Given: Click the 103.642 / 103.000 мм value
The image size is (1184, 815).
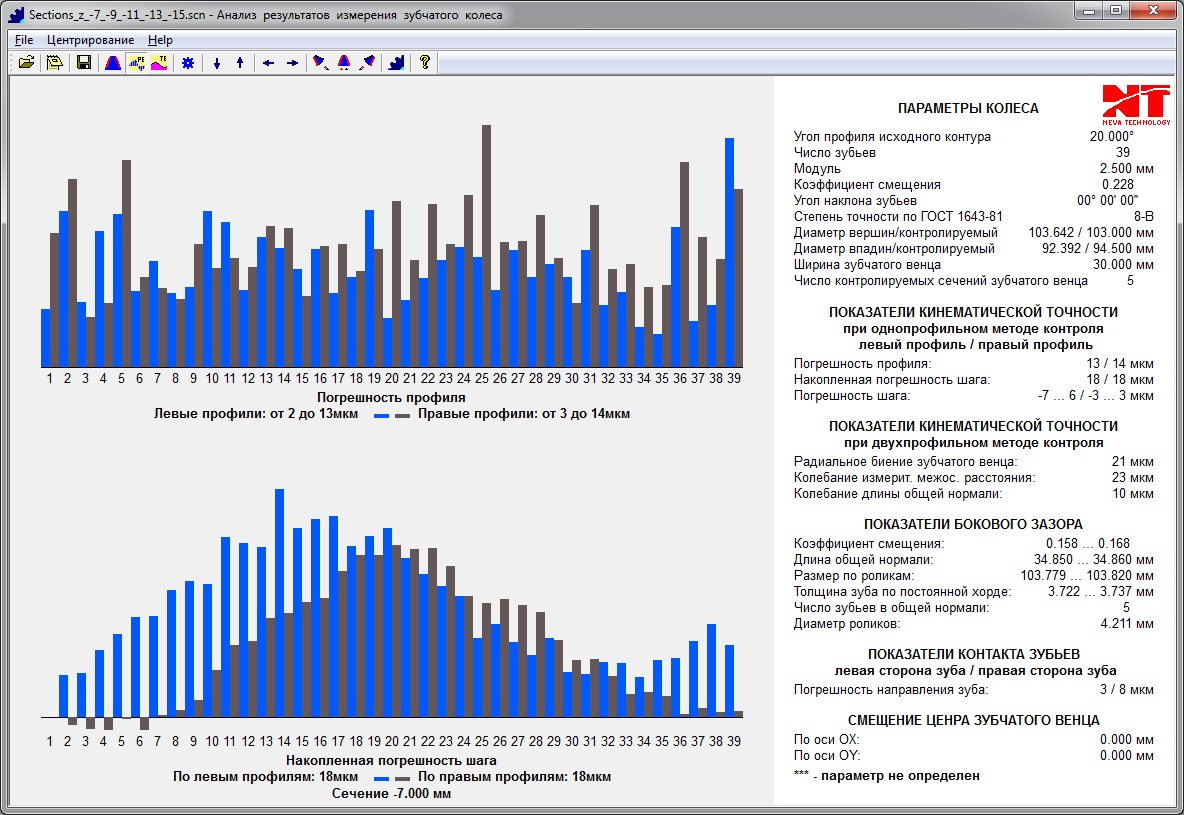Looking at the screenshot, I should (1091, 233).
